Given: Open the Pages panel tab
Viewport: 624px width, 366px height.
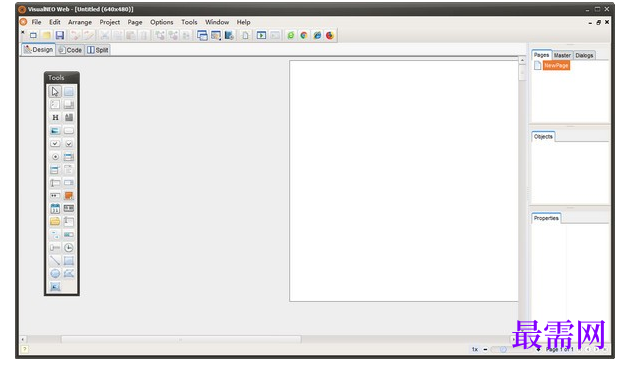Looking at the screenshot, I should point(541,55).
